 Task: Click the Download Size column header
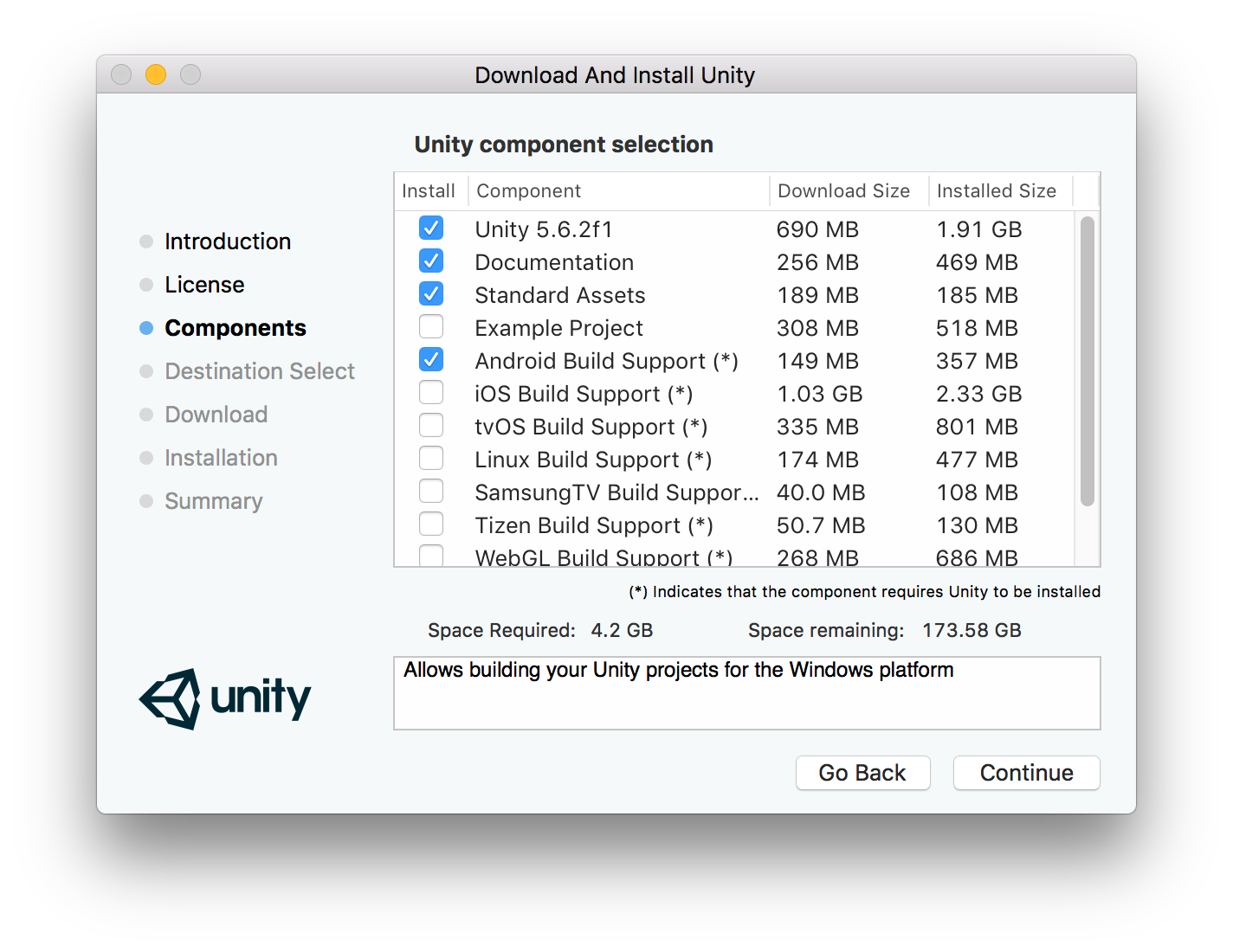point(849,191)
